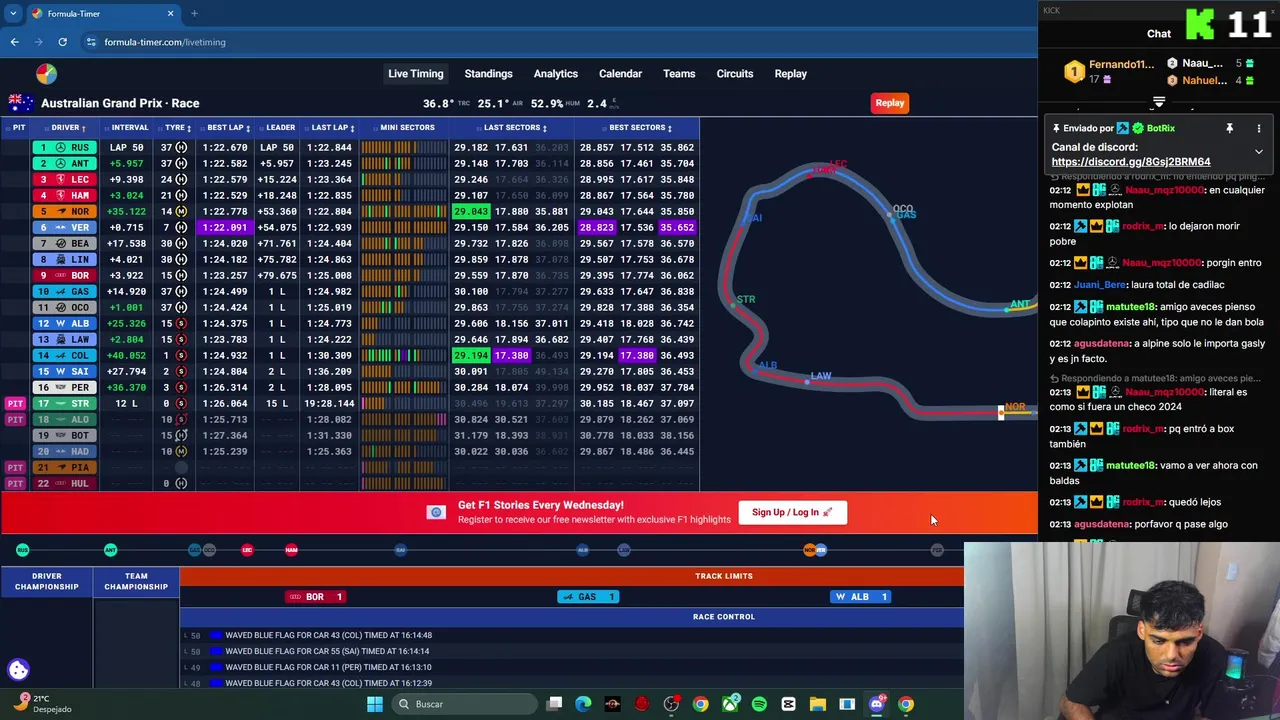
Task: Select position 6 VER driver badge
Action: click(65, 227)
